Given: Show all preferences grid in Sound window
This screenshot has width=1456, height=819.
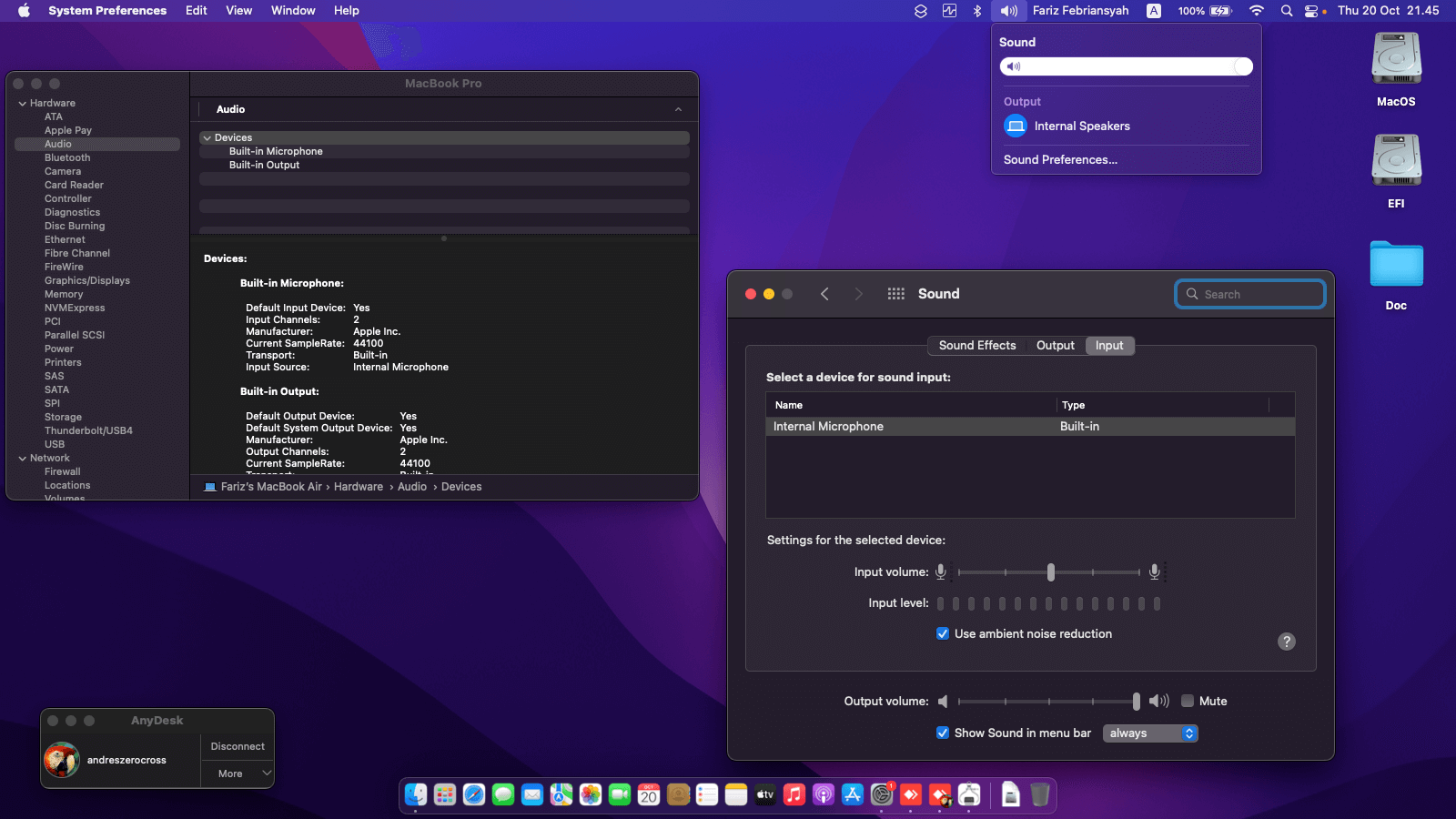Looking at the screenshot, I should point(896,294).
